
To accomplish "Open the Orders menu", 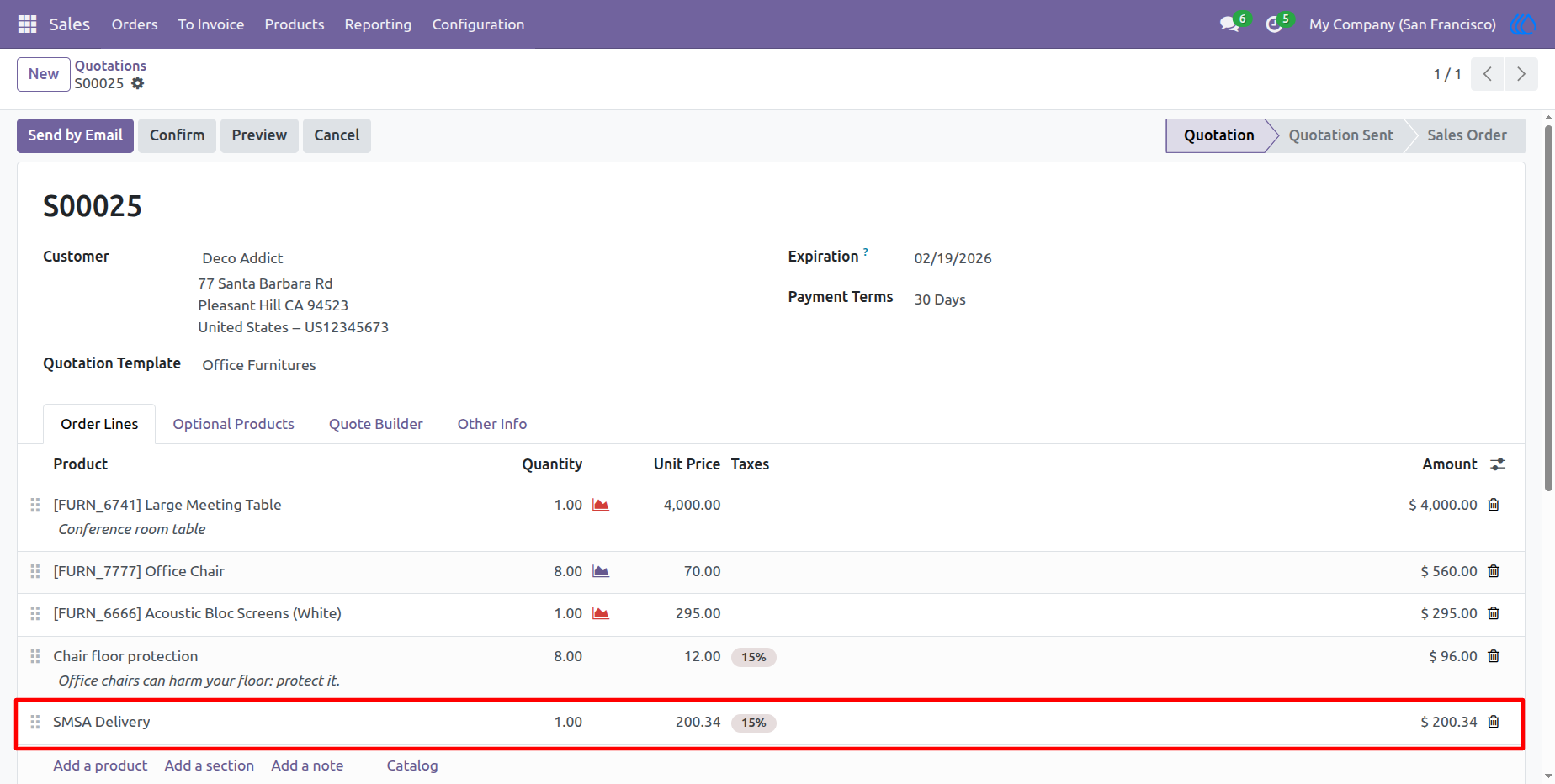I will pyautogui.click(x=135, y=24).
